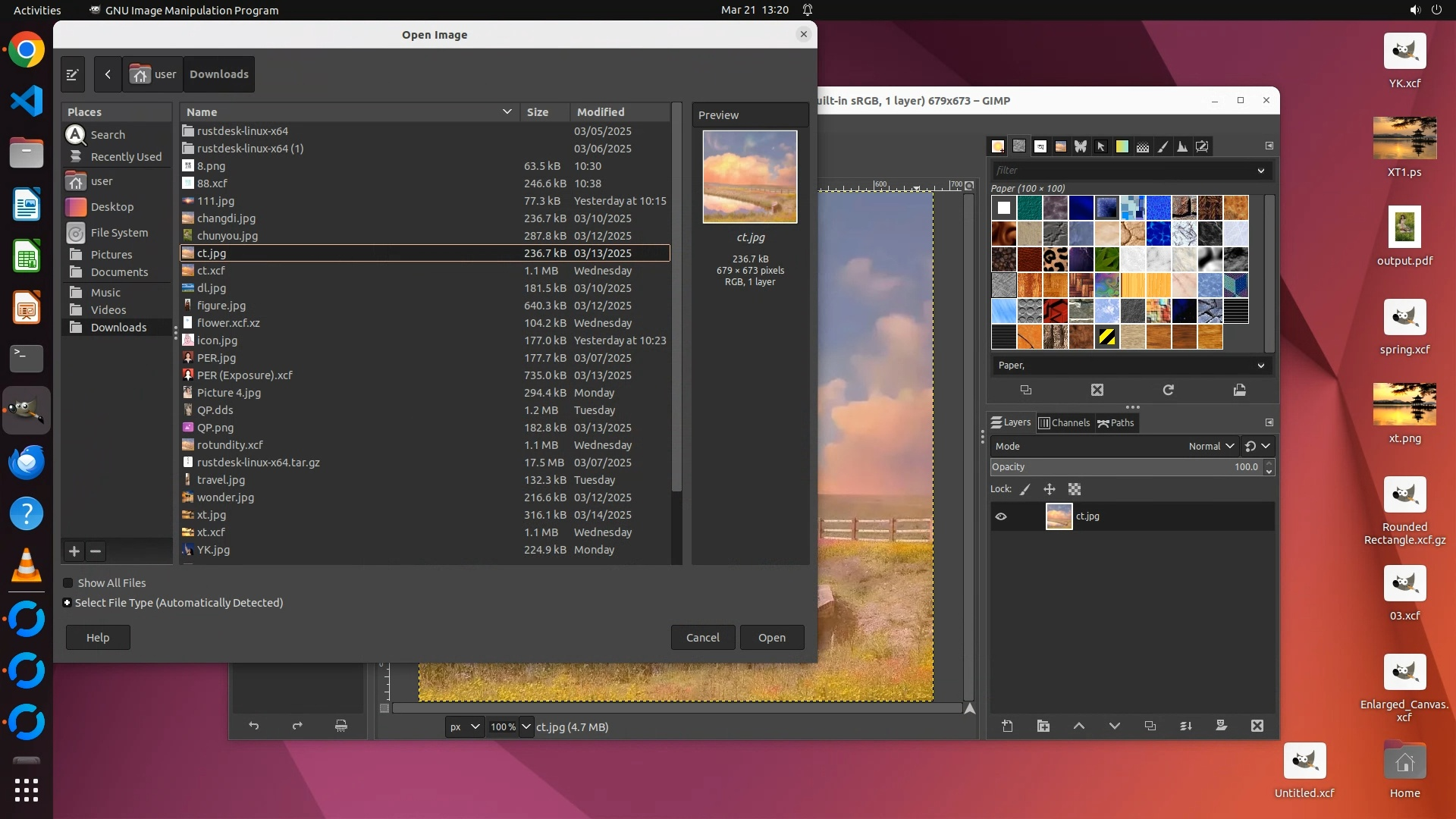Click the lock pixels brush icon
Screen dimensions: 1456x819
(x=1025, y=489)
